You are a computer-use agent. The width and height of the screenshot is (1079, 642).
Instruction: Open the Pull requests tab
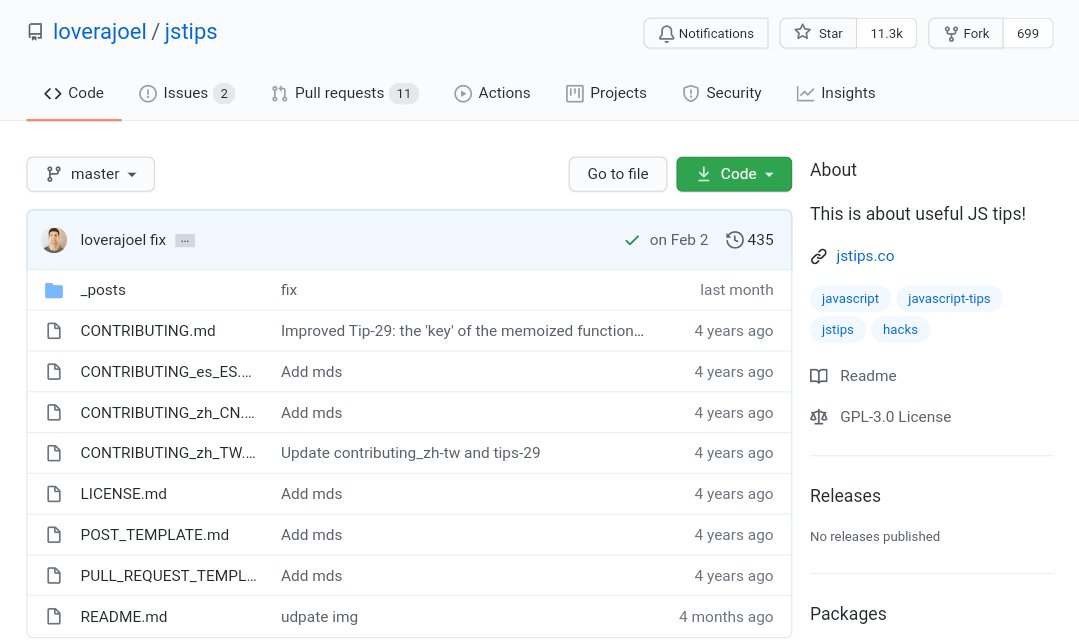coord(345,93)
